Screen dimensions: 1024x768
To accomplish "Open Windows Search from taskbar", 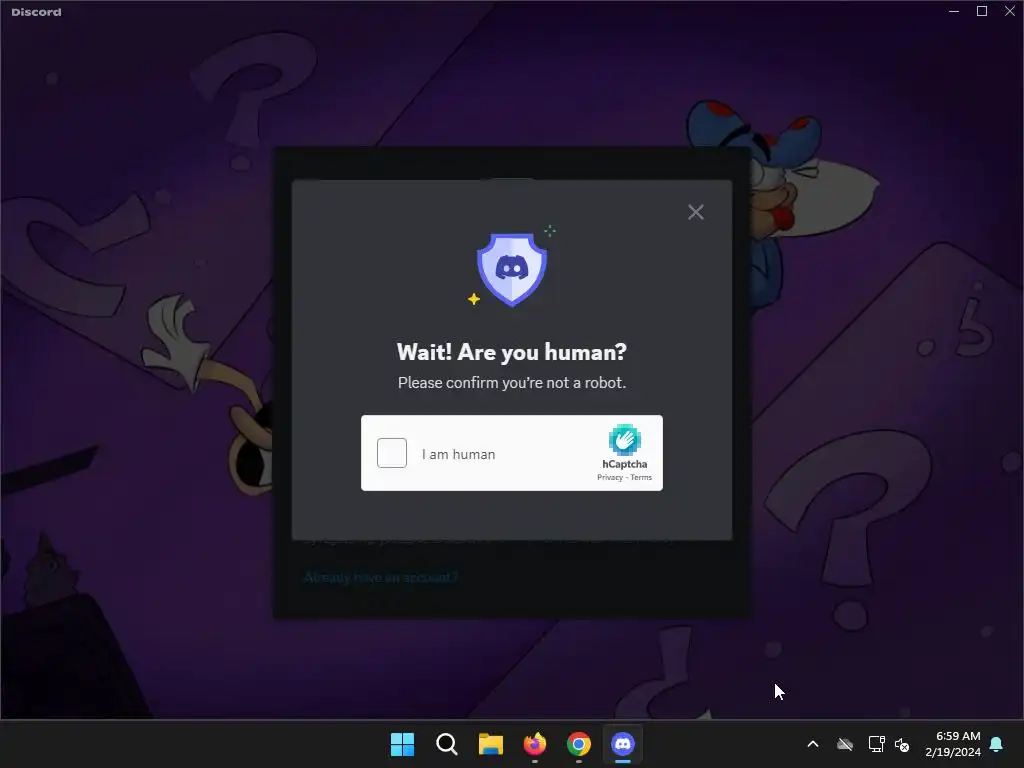I will click(447, 744).
